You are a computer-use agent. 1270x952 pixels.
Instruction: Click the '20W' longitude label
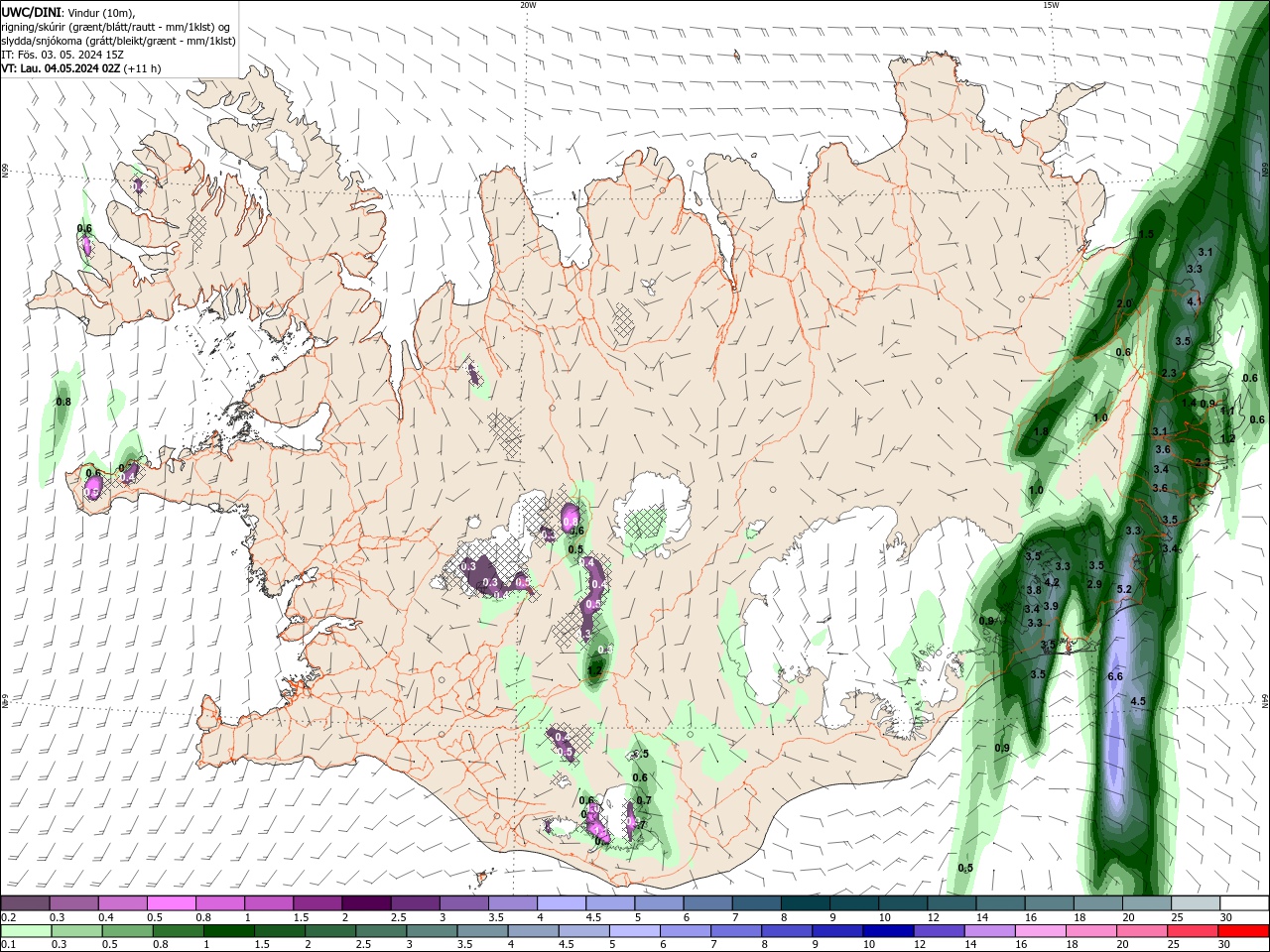pos(528,5)
